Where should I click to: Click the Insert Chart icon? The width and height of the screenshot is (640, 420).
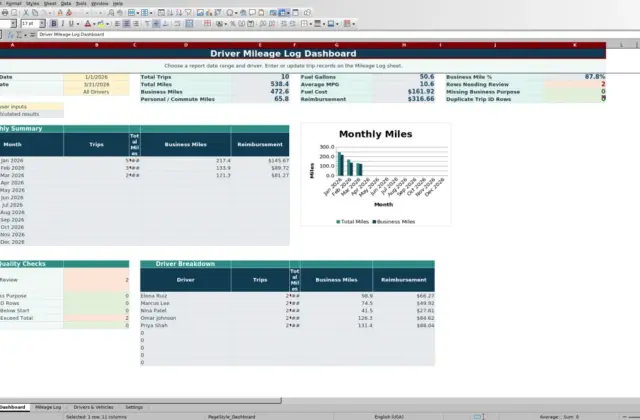pyautogui.click(x=209, y=13)
